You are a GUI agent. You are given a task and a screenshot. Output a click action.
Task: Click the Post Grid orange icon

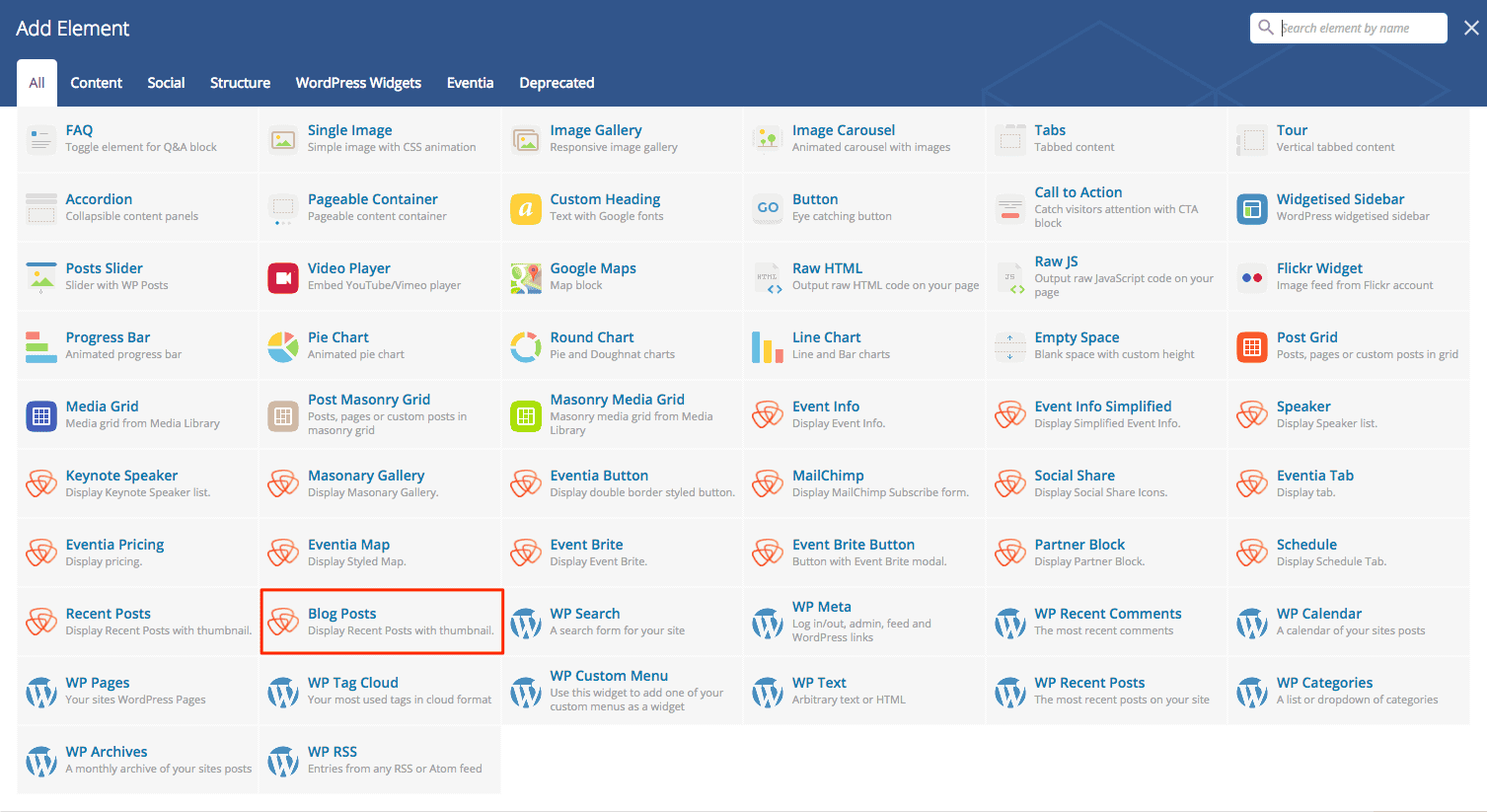pos(1252,347)
